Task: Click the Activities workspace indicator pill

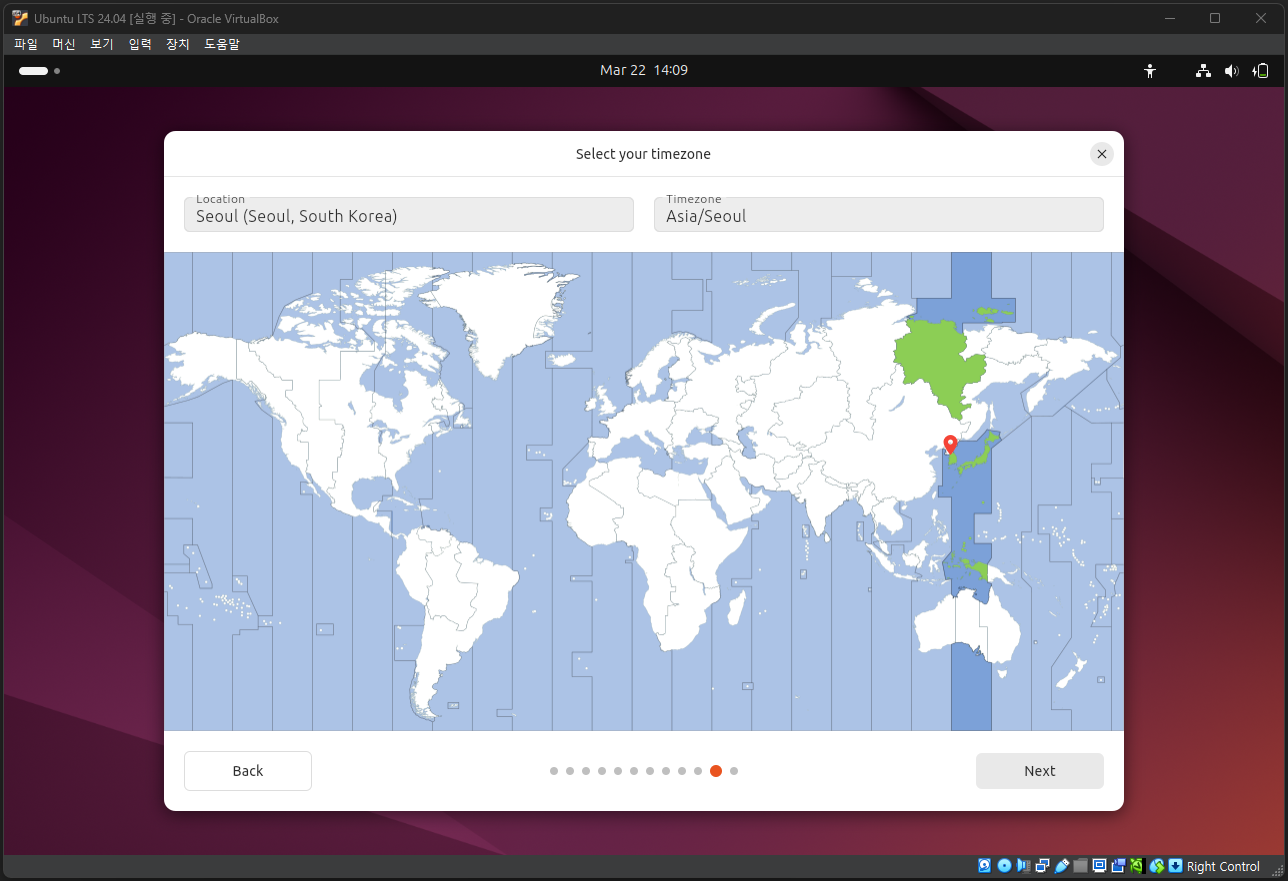Action: click(x=33, y=71)
